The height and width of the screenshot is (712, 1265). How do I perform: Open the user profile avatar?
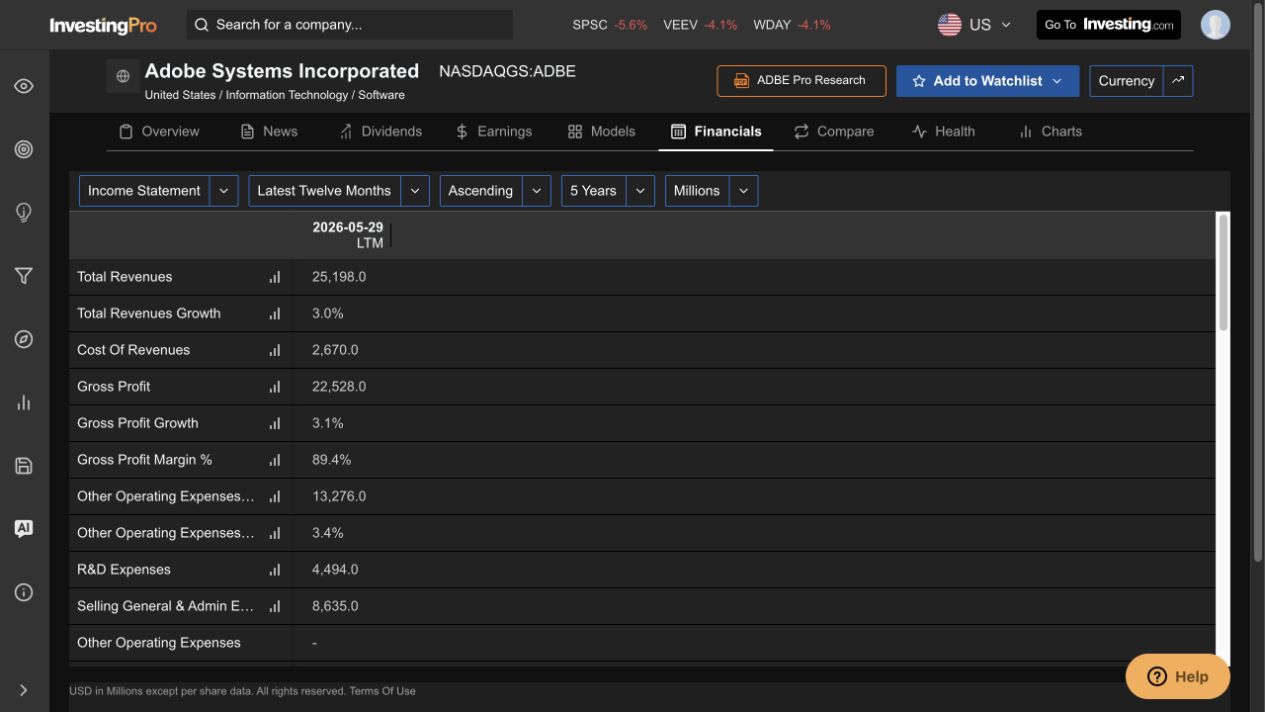1215,25
